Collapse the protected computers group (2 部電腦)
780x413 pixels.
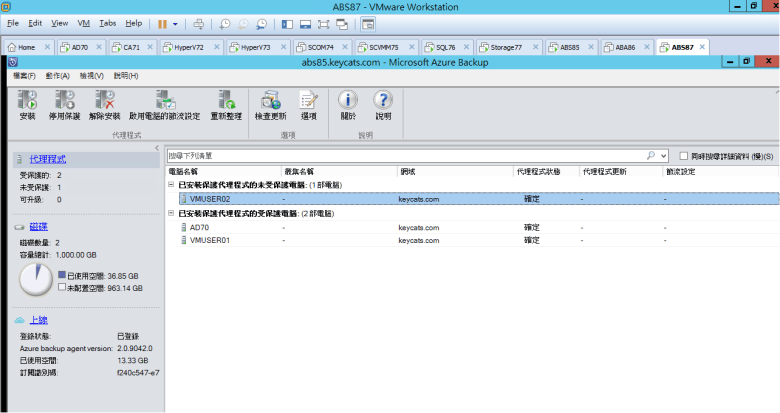click(170, 213)
